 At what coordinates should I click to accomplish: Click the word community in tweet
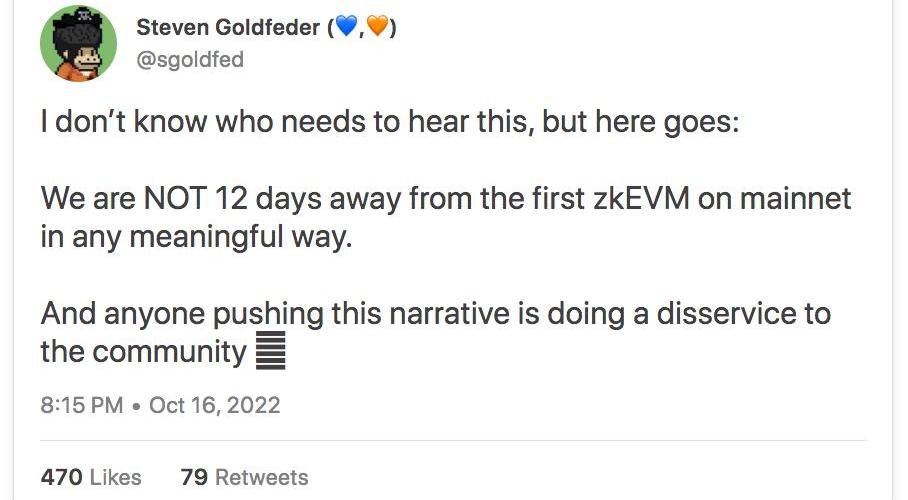169,352
